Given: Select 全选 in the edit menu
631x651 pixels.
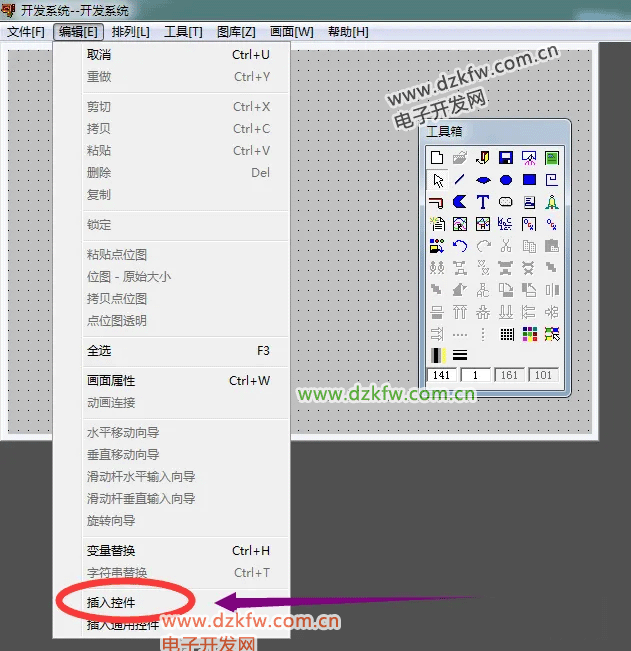Looking at the screenshot, I should (99, 351).
